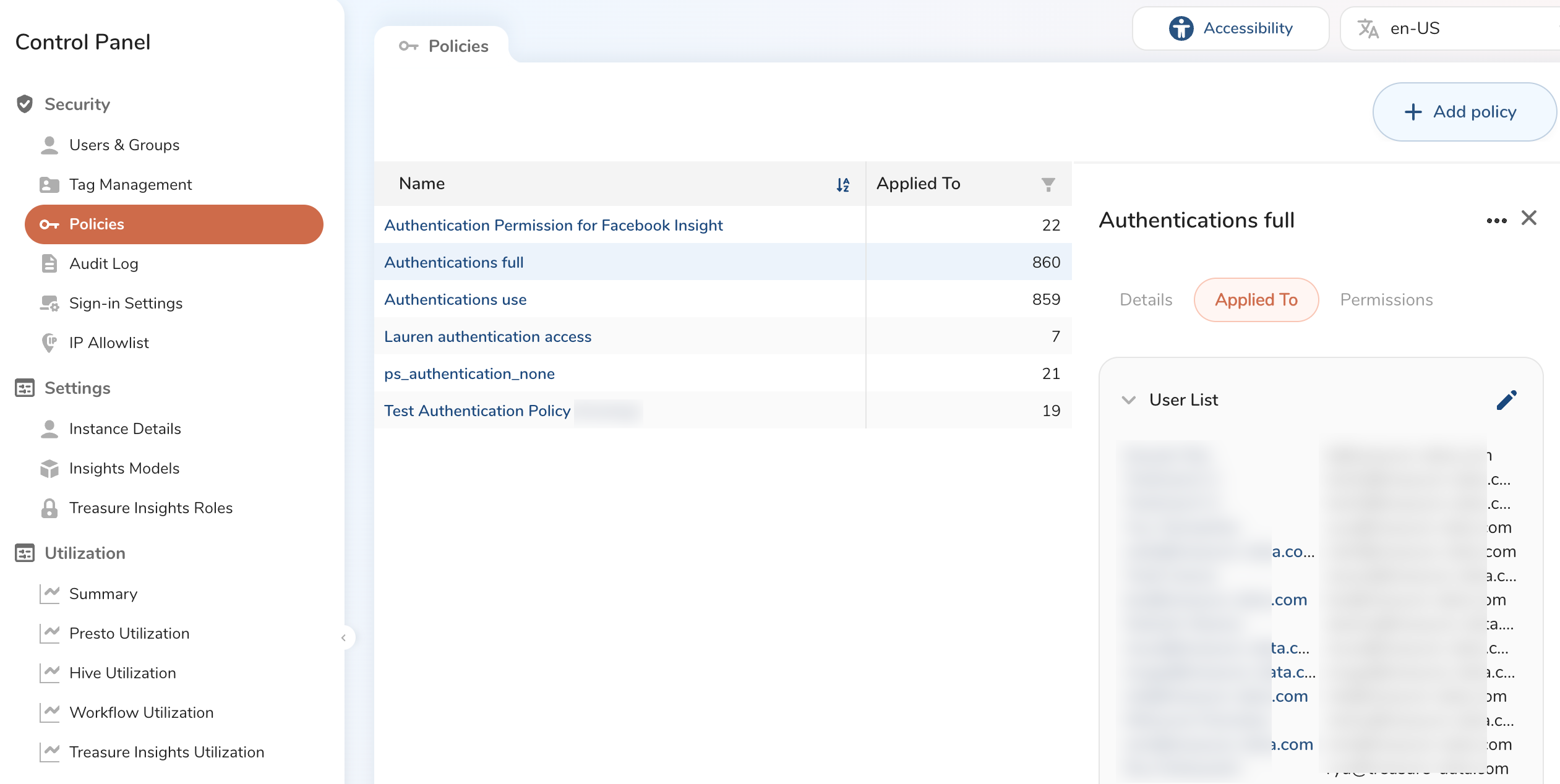
Task: Click the filter icon in Applied To column
Action: point(1048,184)
